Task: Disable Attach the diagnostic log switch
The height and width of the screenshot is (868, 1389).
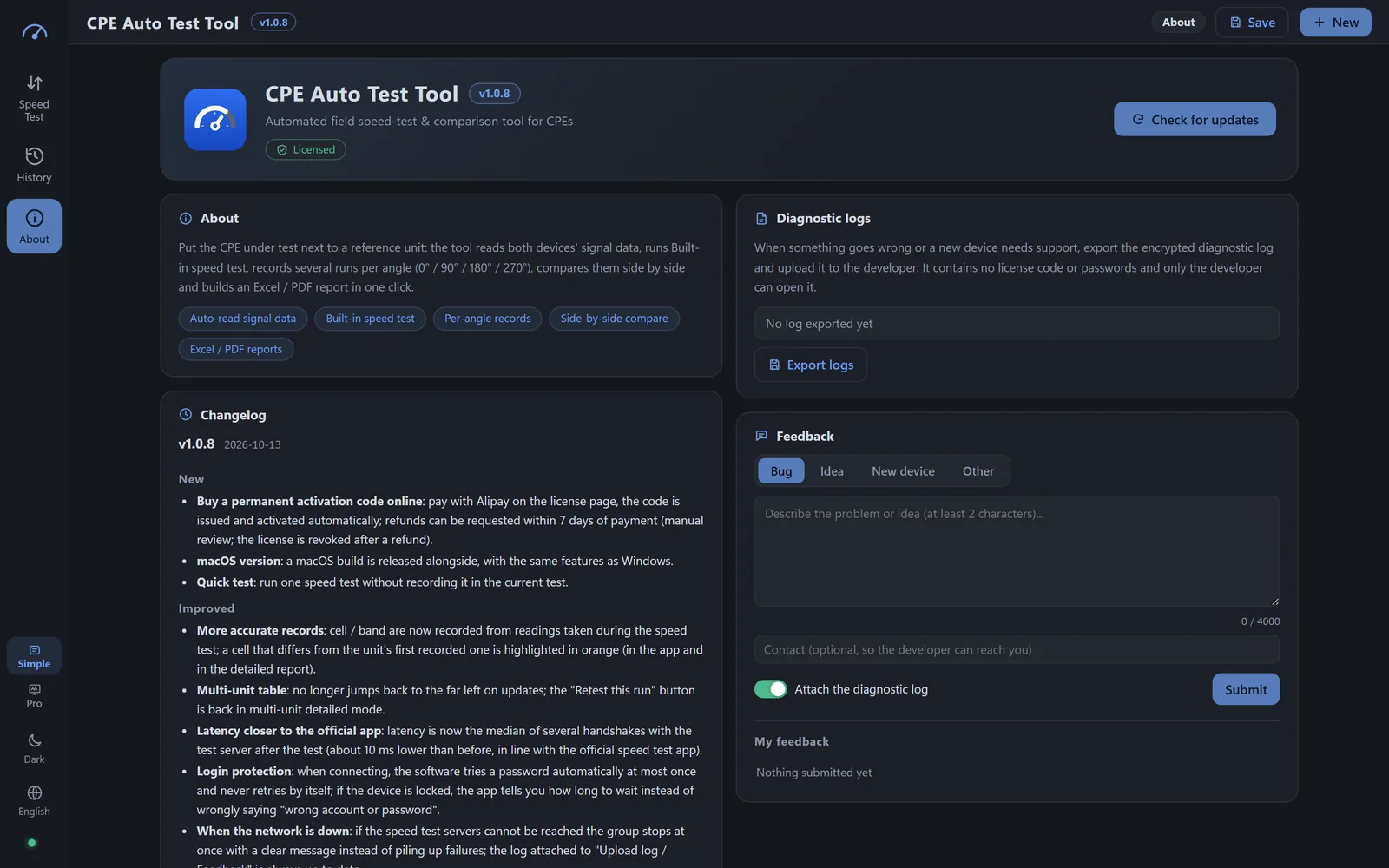Action: click(770, 689)
